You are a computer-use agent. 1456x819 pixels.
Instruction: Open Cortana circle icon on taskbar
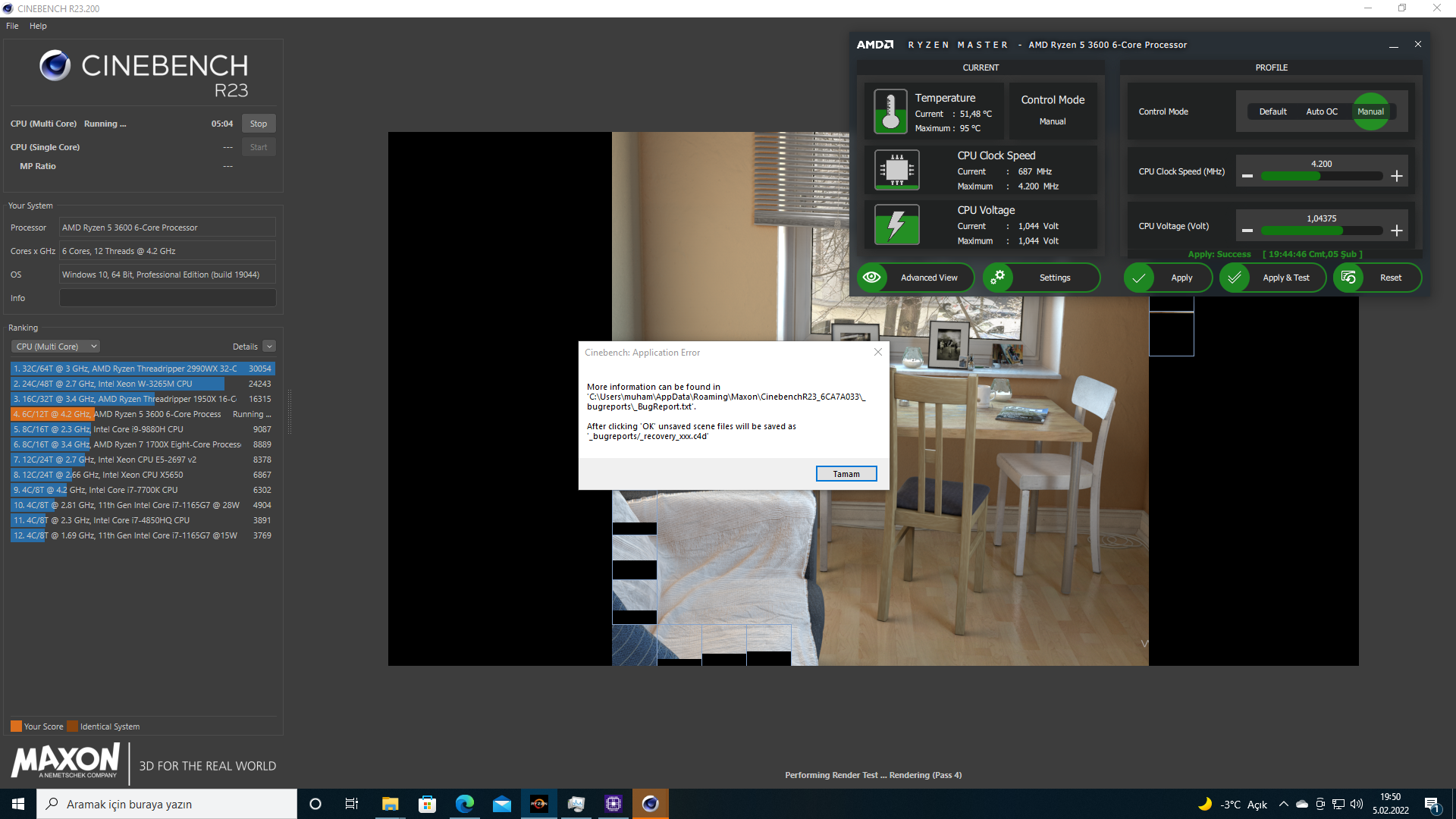(315, 804)
